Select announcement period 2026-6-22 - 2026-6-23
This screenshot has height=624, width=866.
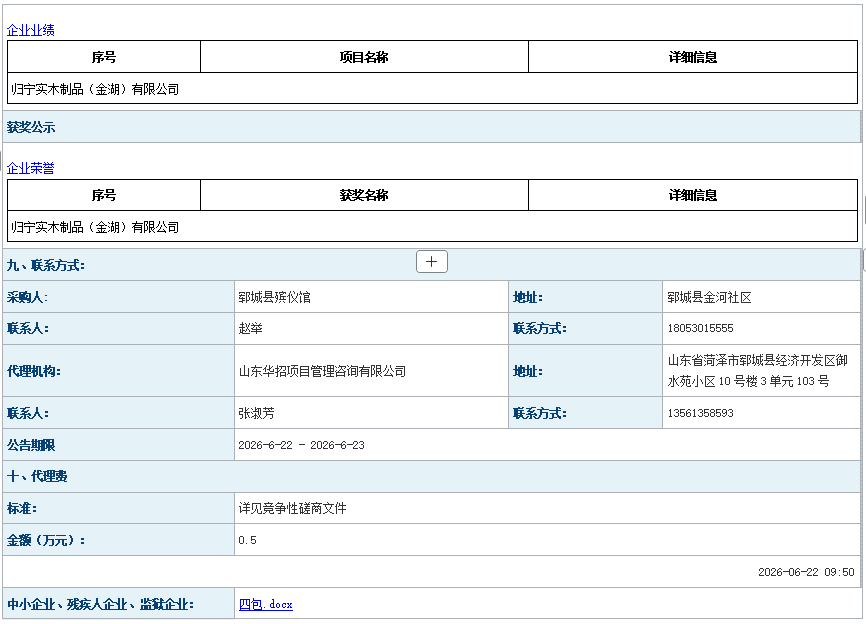(x=301, y=445)
